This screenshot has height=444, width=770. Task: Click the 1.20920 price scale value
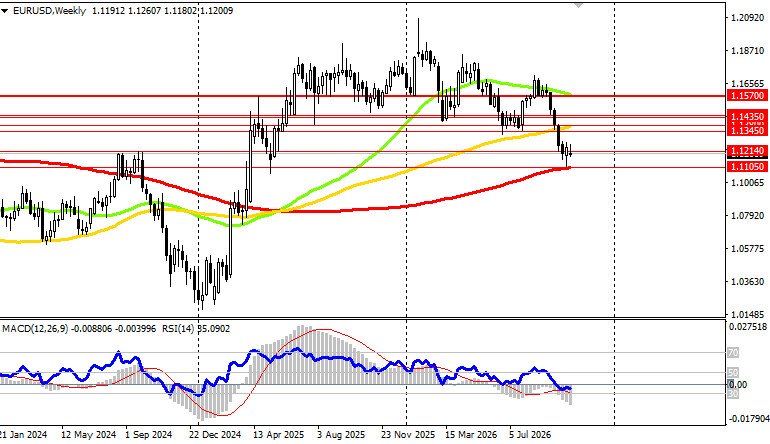tap(747, 18)
